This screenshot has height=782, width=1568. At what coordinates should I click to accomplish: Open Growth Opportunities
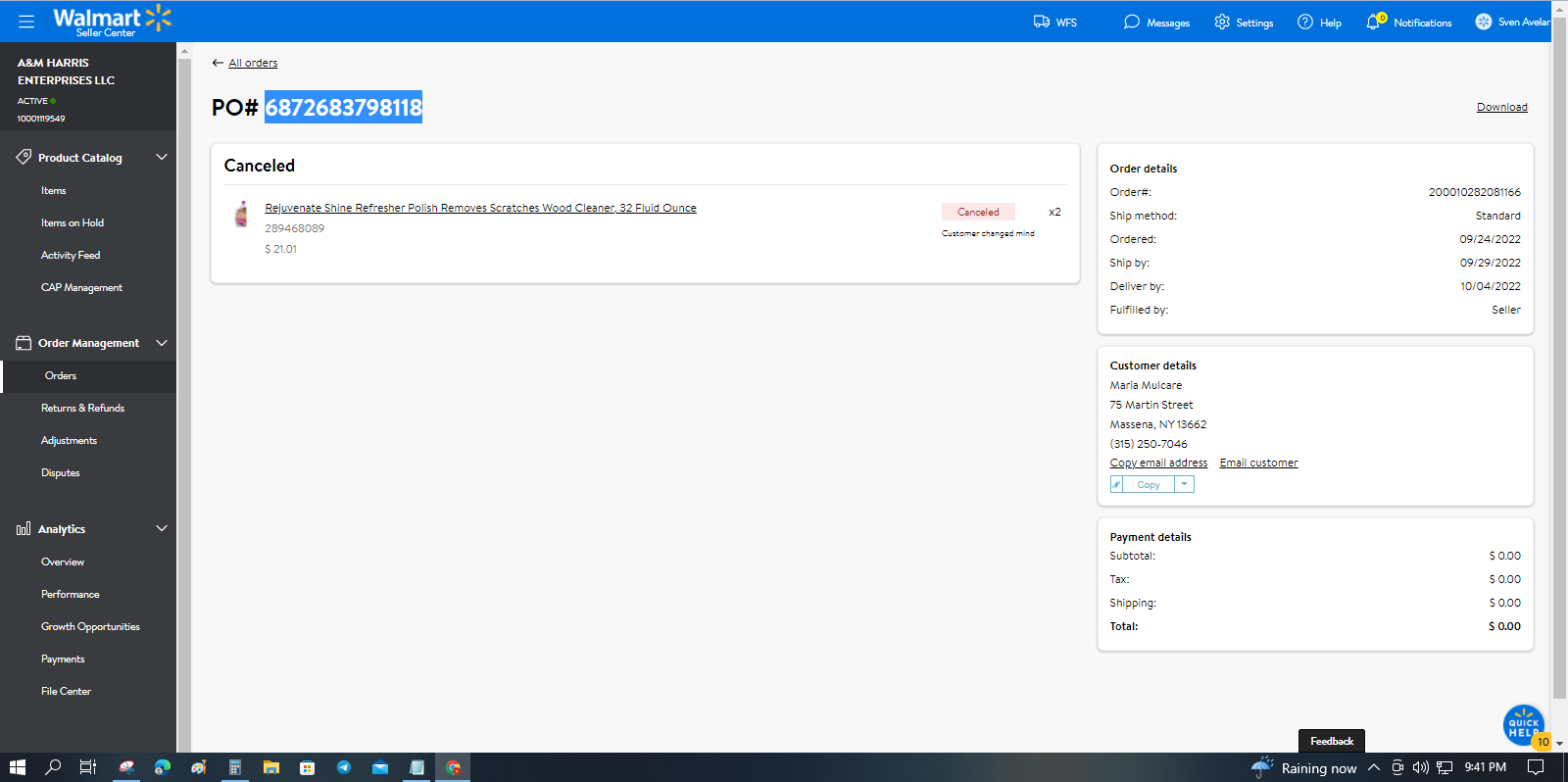(x=90, y=626)
